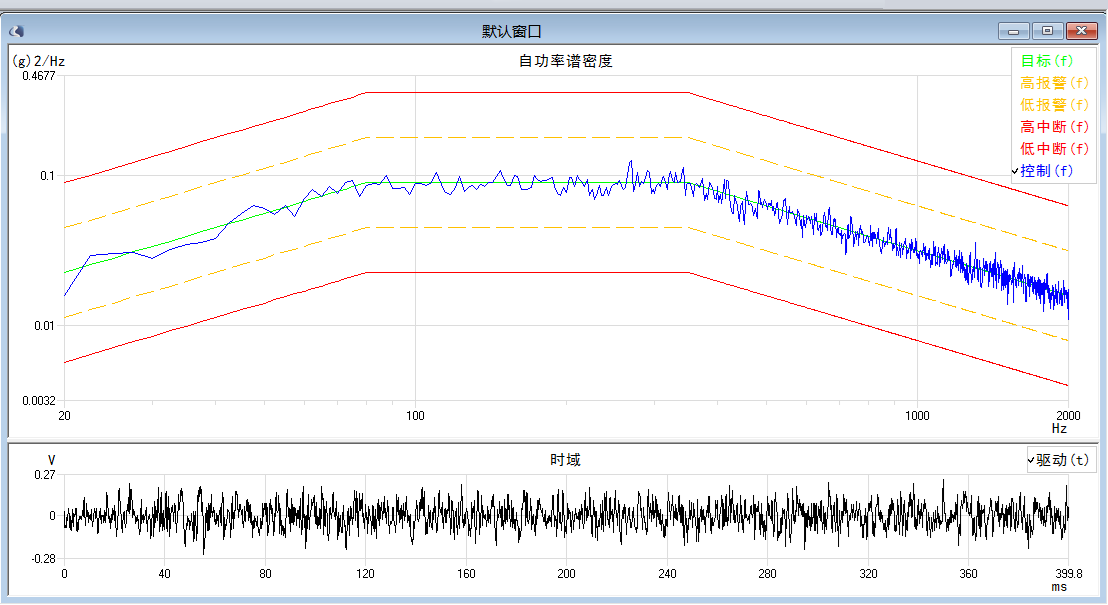Click the window icon in title bar
This screenshot has width=1108, height=605.
[16, 31]
